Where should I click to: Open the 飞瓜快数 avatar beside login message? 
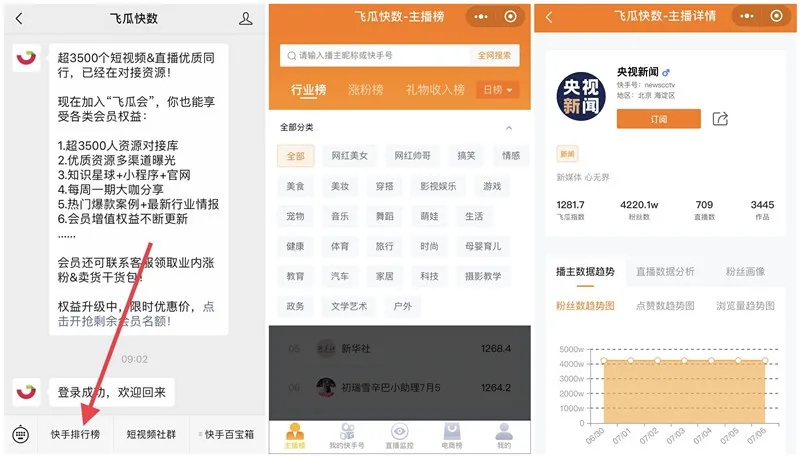point(26,392)
